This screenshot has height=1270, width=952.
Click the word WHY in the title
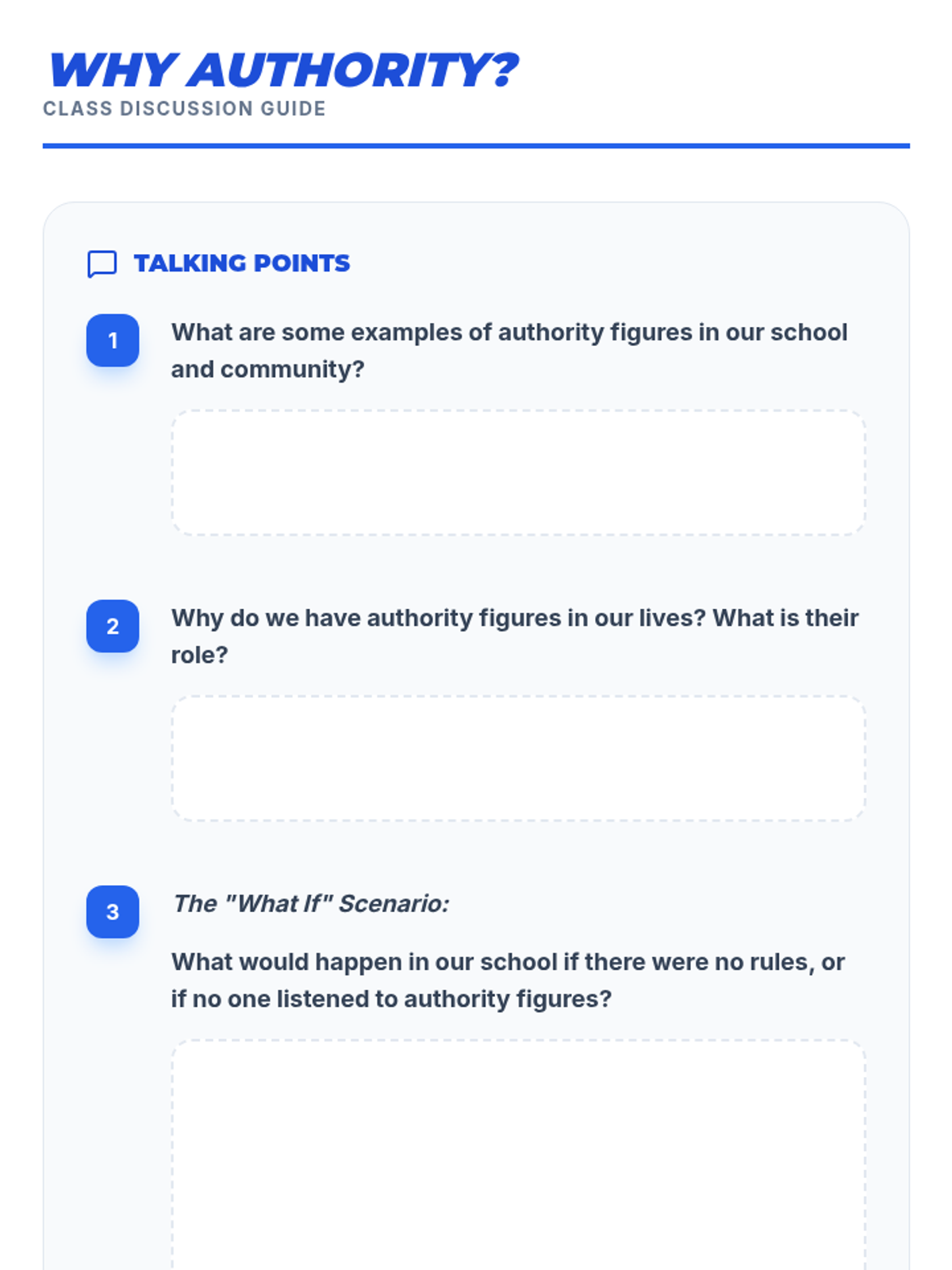click(x=111, y=71)
